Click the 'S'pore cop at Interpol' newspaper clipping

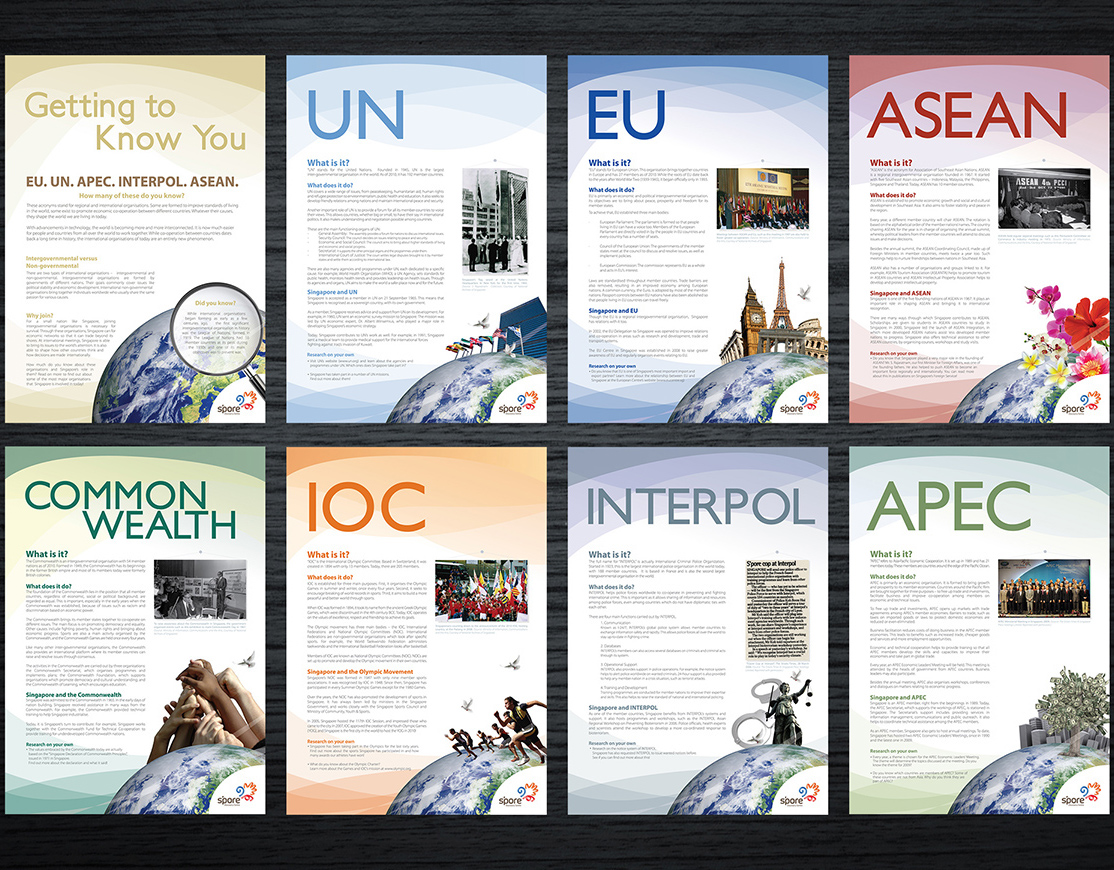pos(777,610)
